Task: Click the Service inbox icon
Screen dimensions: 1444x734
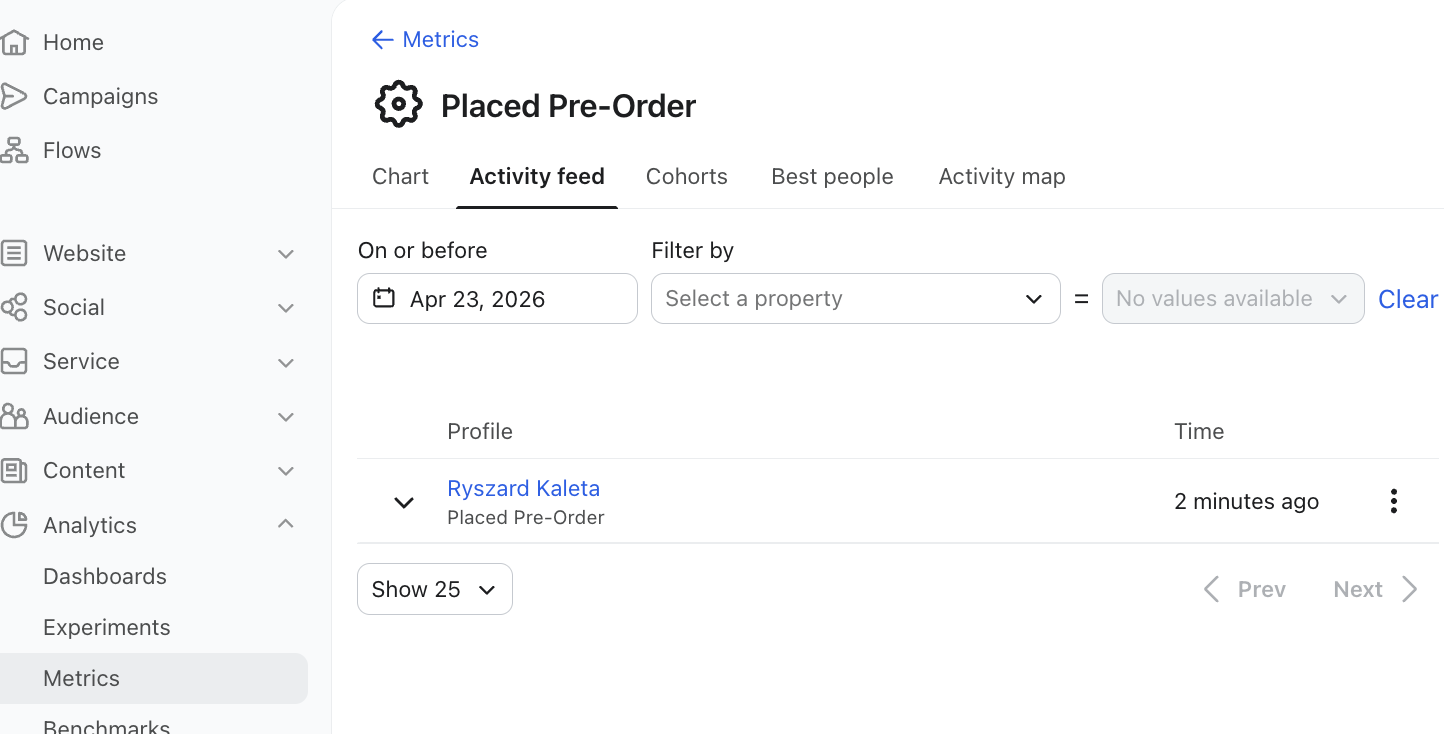Action: coord(13,361)
